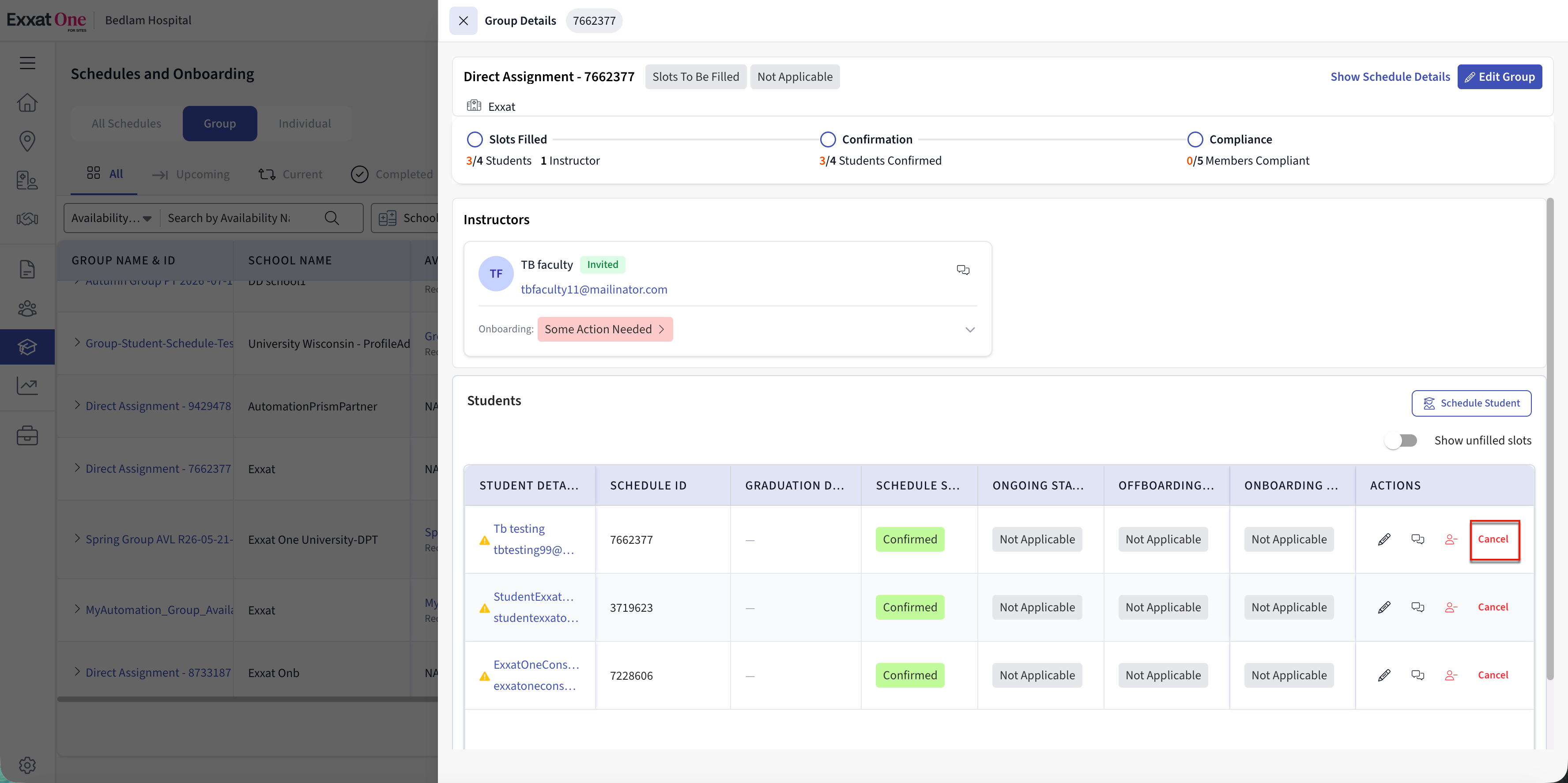Image resolution: width=1568 pixels, height=783 pixels.
Task: Filter by Current schedules
Action: click(x=291, y=175)
